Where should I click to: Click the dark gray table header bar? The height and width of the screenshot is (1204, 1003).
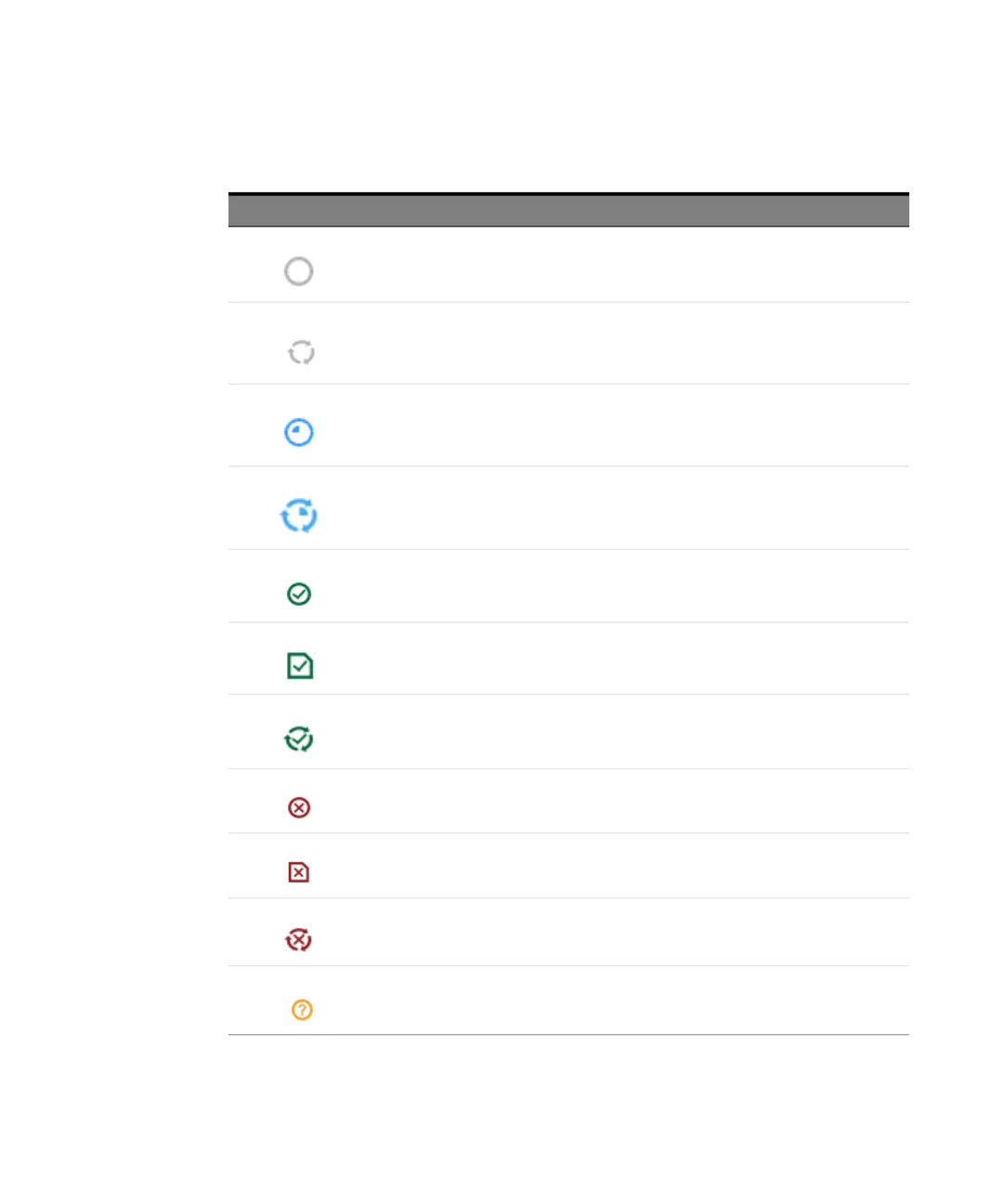tap(568, 210)
